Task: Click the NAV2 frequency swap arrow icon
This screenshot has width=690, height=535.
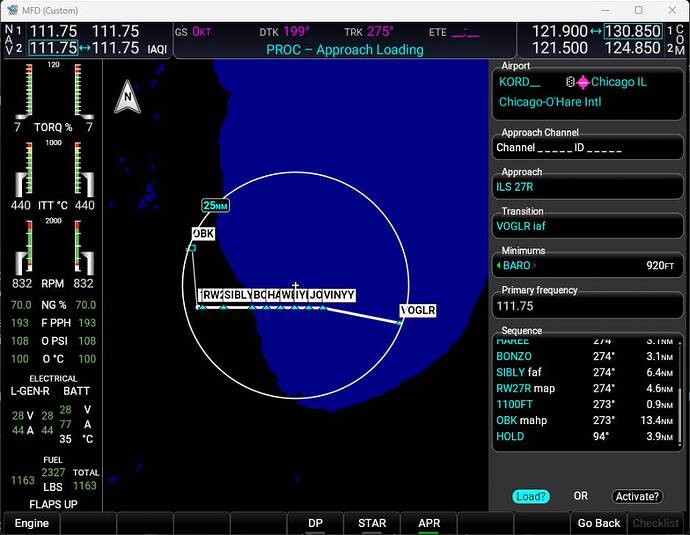Action: tap(86, 48)
